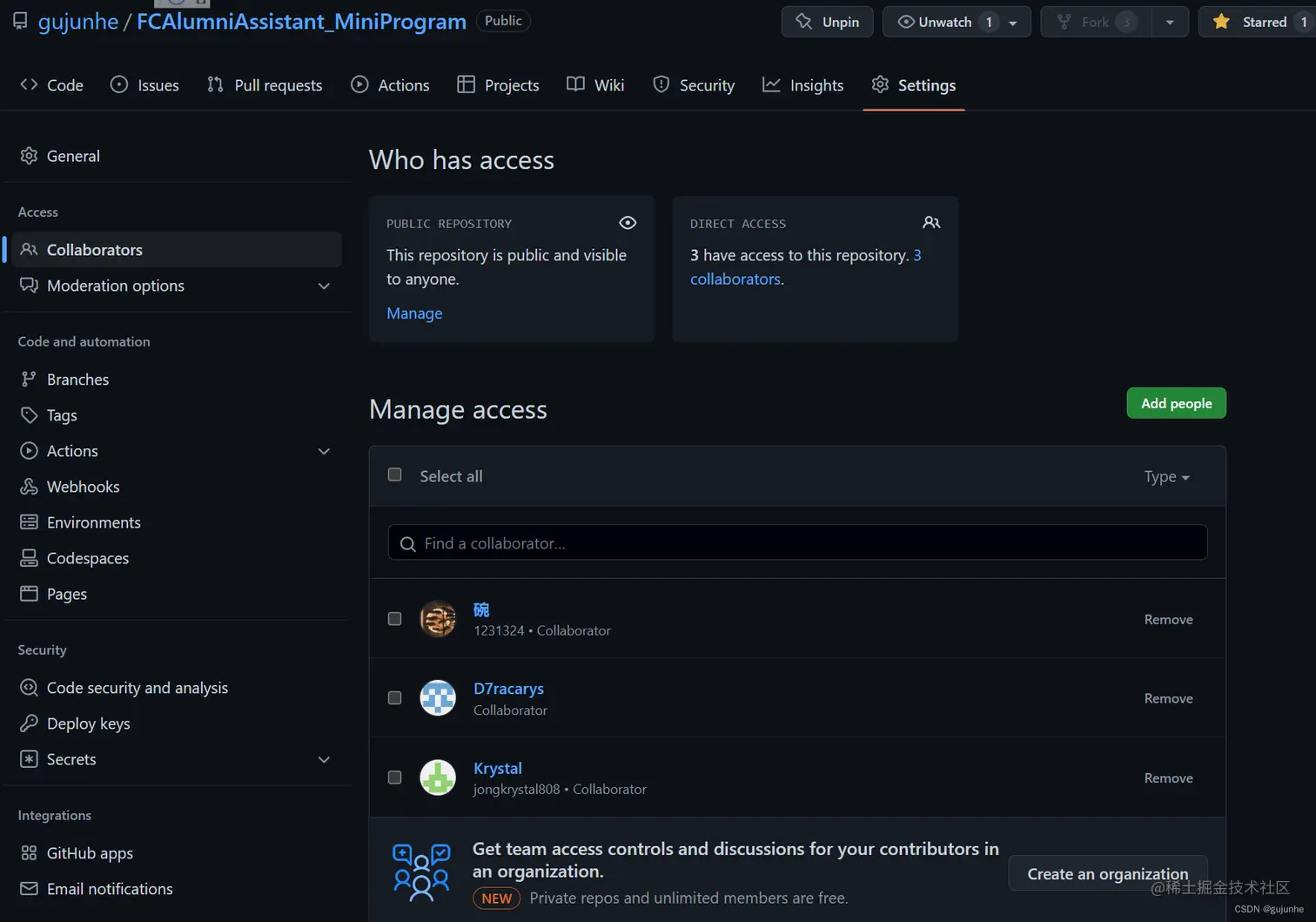Click the Branches icon in sidebar

pyautogui.click(x=29, y=379)
